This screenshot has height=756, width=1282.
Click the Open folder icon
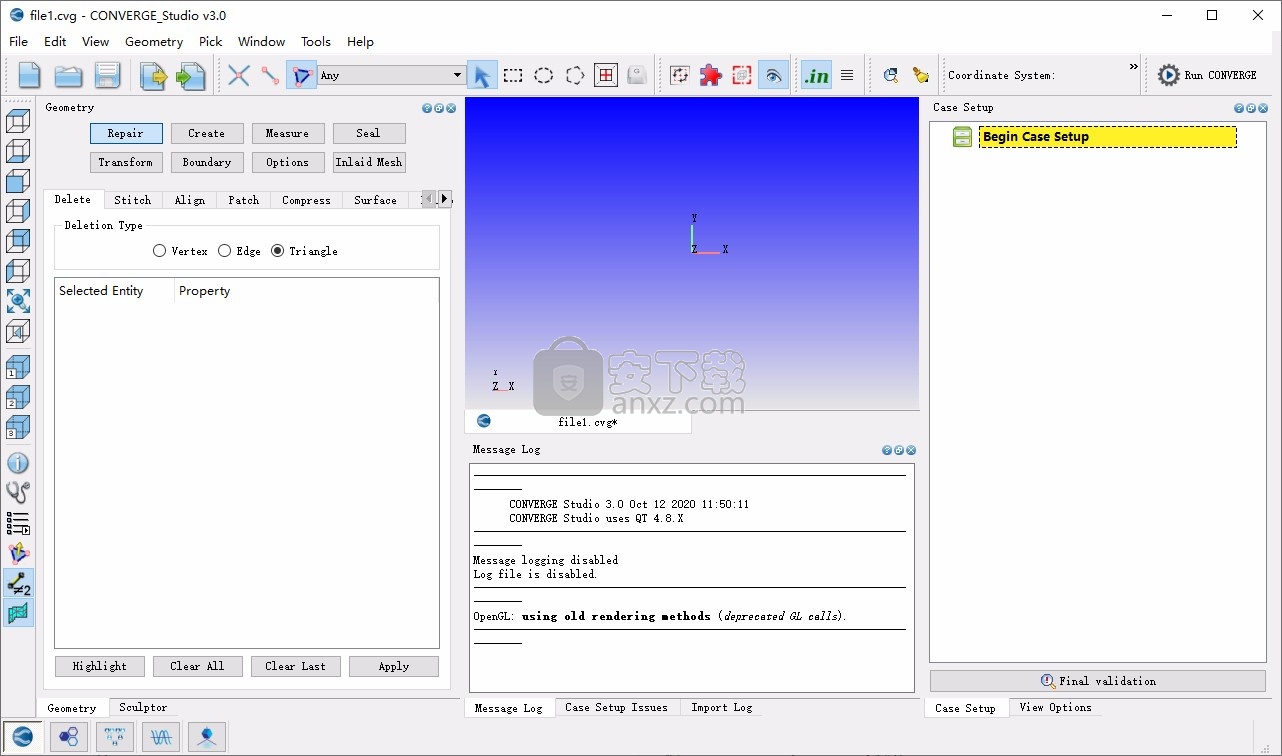(68, 75)
